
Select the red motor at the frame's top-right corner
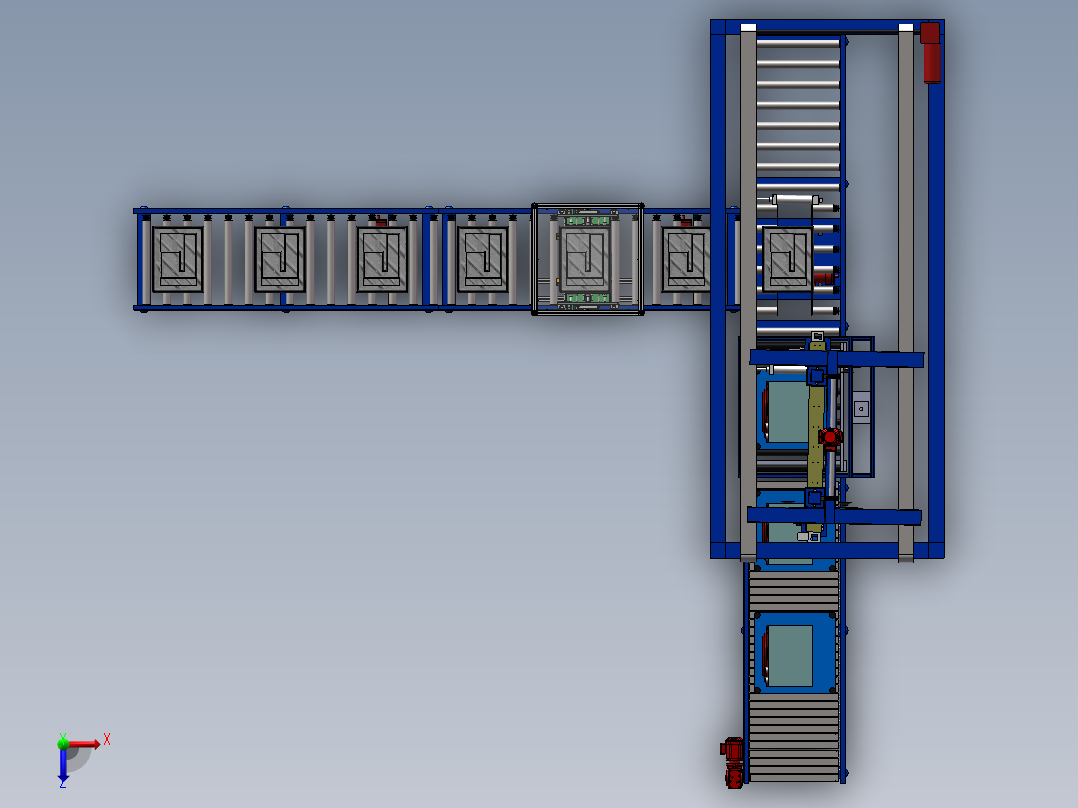931,52
